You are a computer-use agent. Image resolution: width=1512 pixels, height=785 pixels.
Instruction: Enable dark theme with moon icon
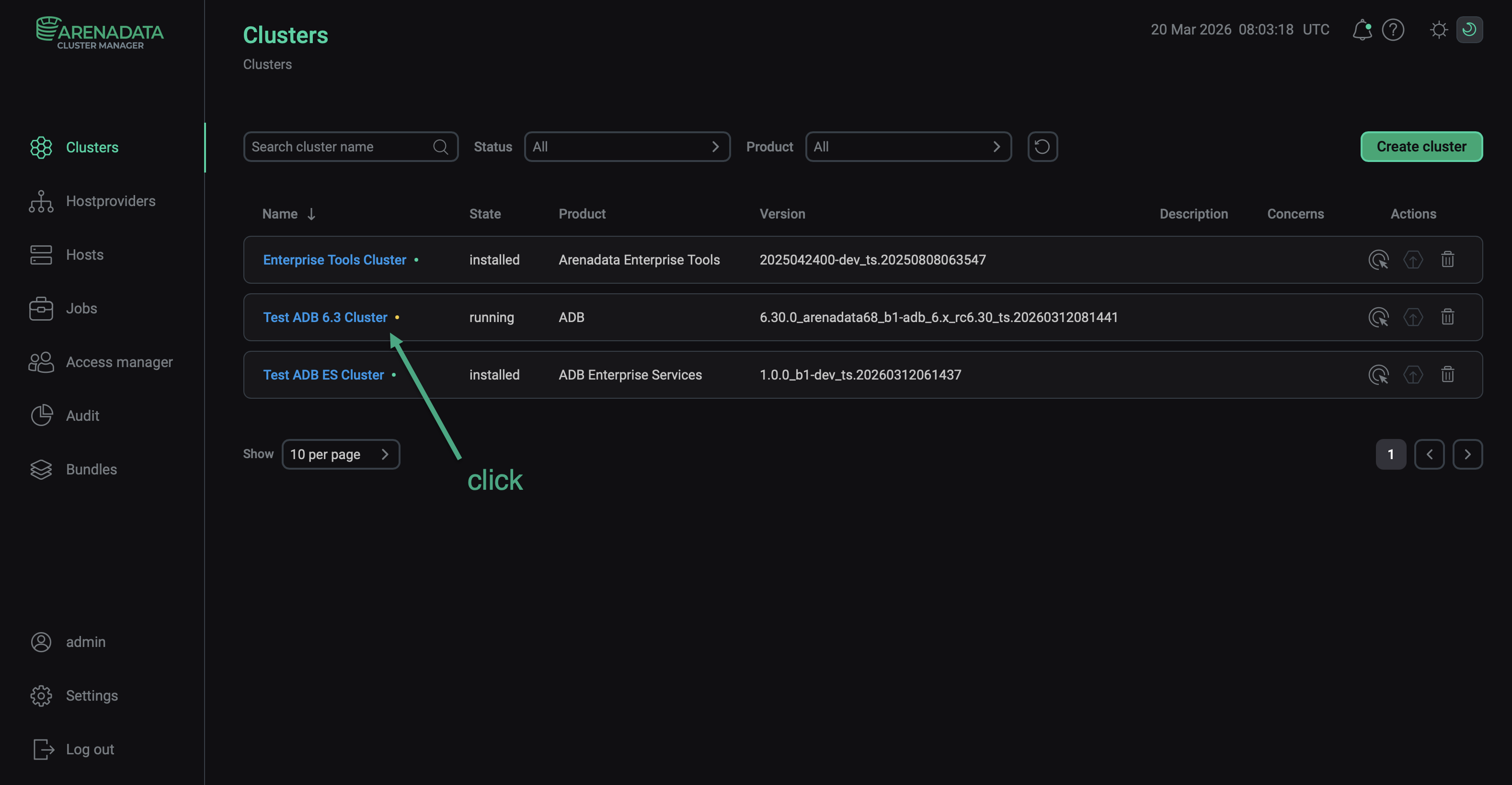1470,29
